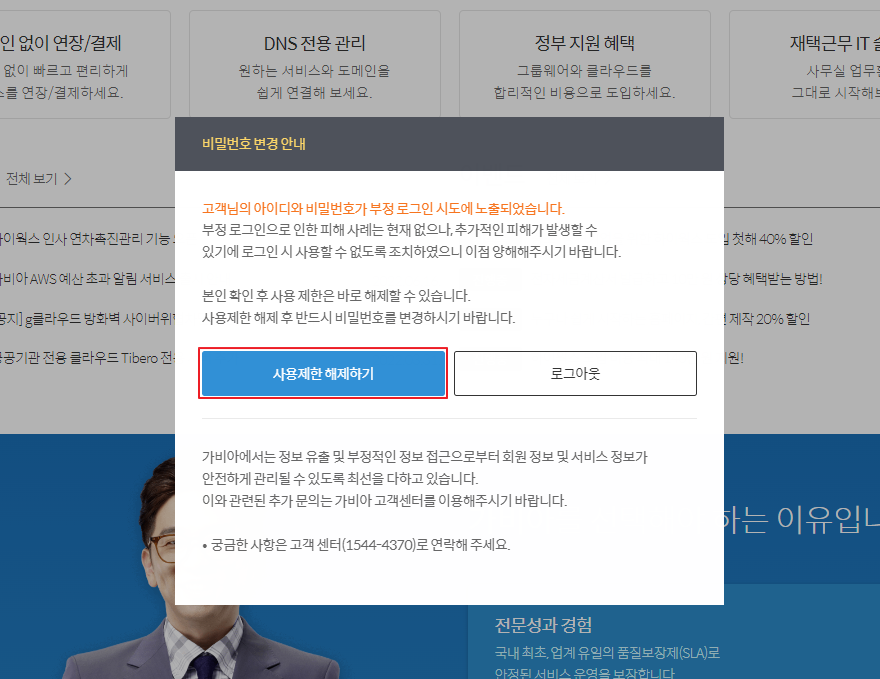Image resolution: width=880 pixels, height=679 pixels.
Task: Click the 사용제한 해제하기 button
Action: (x=323, y=374)
